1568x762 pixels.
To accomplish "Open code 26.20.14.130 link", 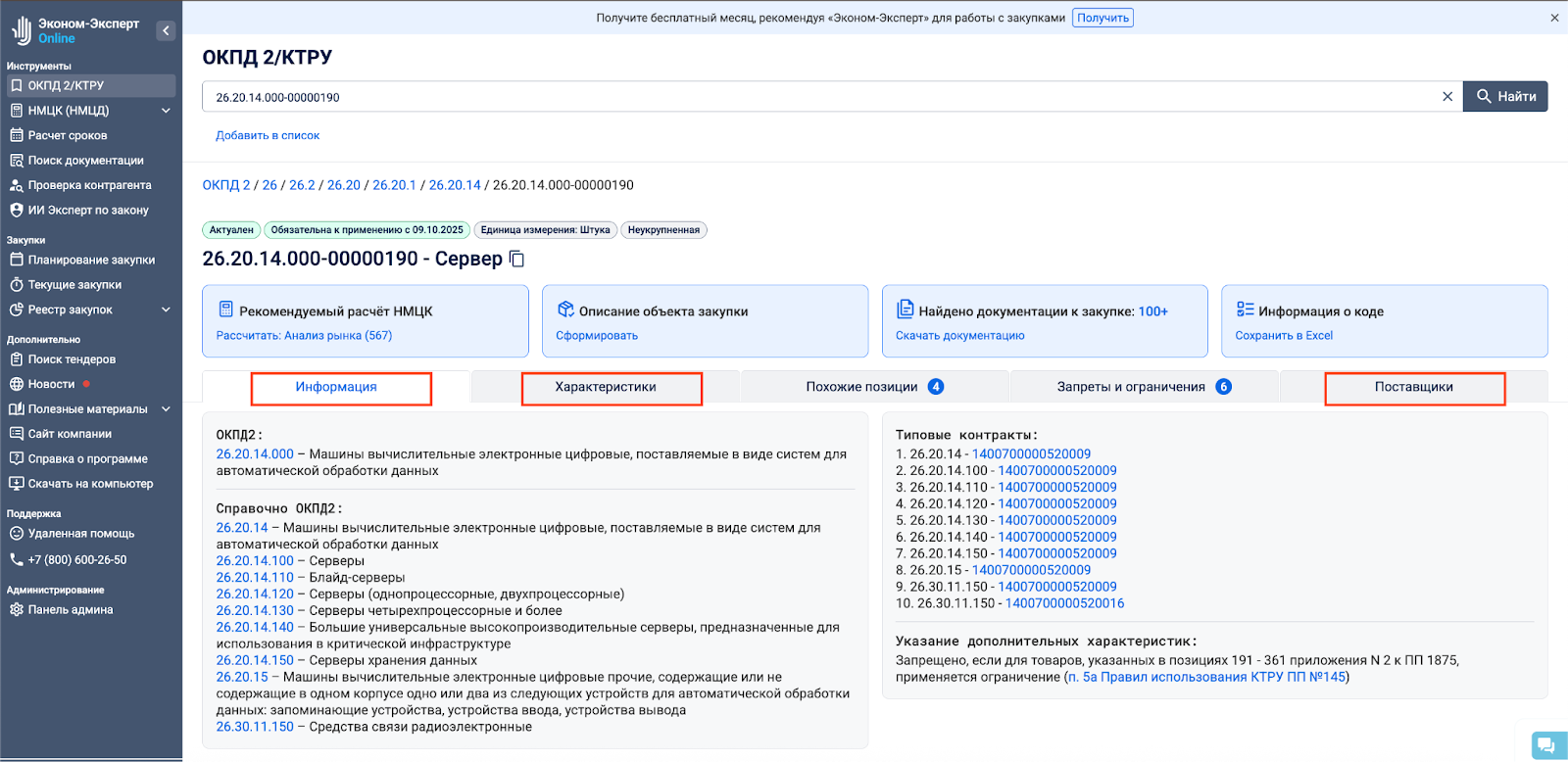I will coord(255,611).
